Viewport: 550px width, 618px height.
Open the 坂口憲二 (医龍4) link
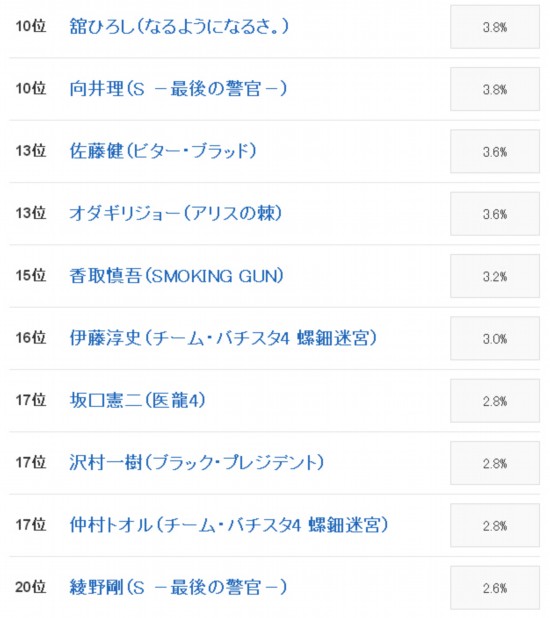(138, 400)
